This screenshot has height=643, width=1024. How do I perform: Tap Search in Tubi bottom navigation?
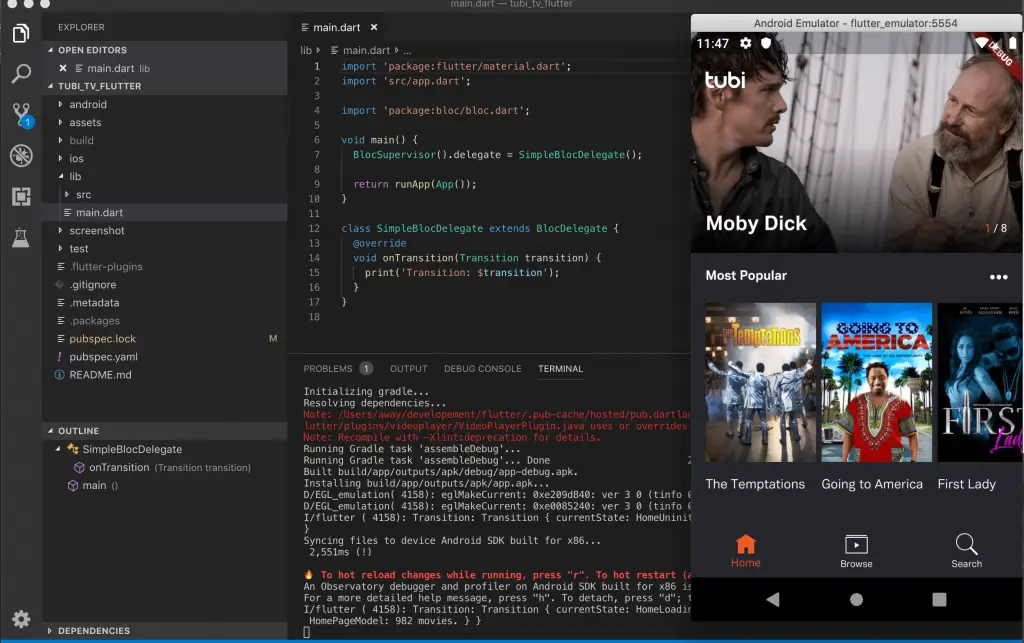click(966, 551)
